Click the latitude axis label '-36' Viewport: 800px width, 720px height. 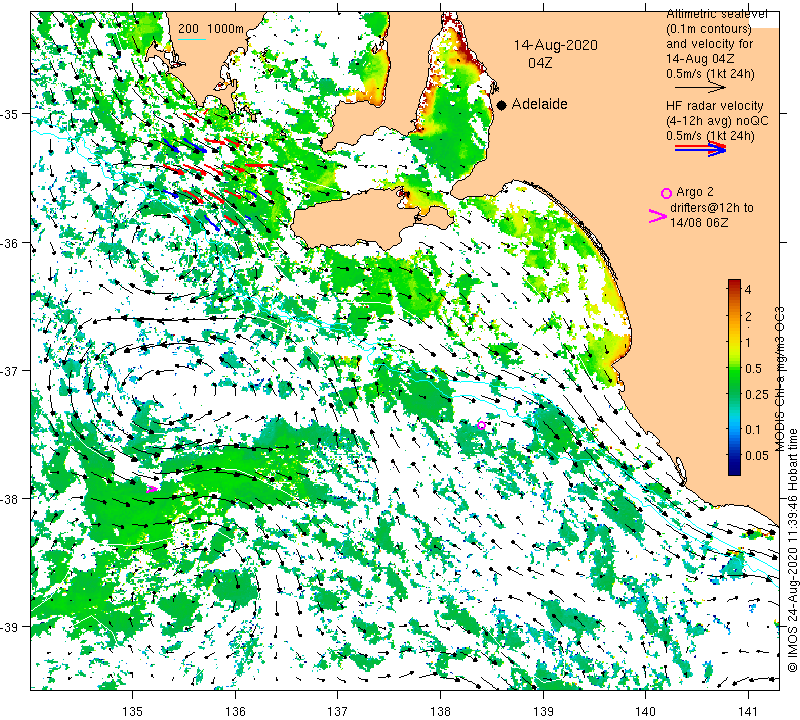click(x=10, y=242)
